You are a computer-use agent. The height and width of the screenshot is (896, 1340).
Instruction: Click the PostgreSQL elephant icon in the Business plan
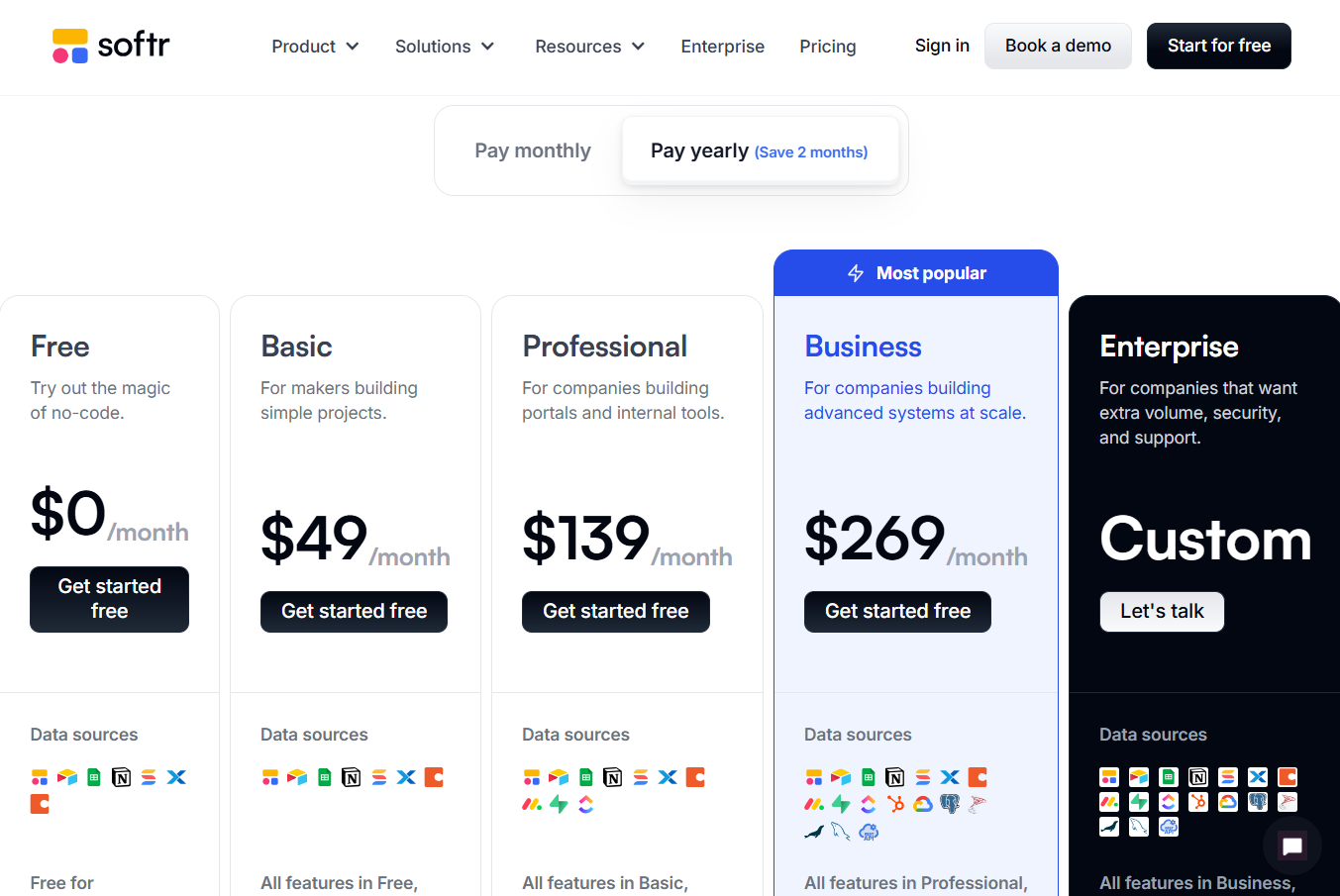coord(950,804)
